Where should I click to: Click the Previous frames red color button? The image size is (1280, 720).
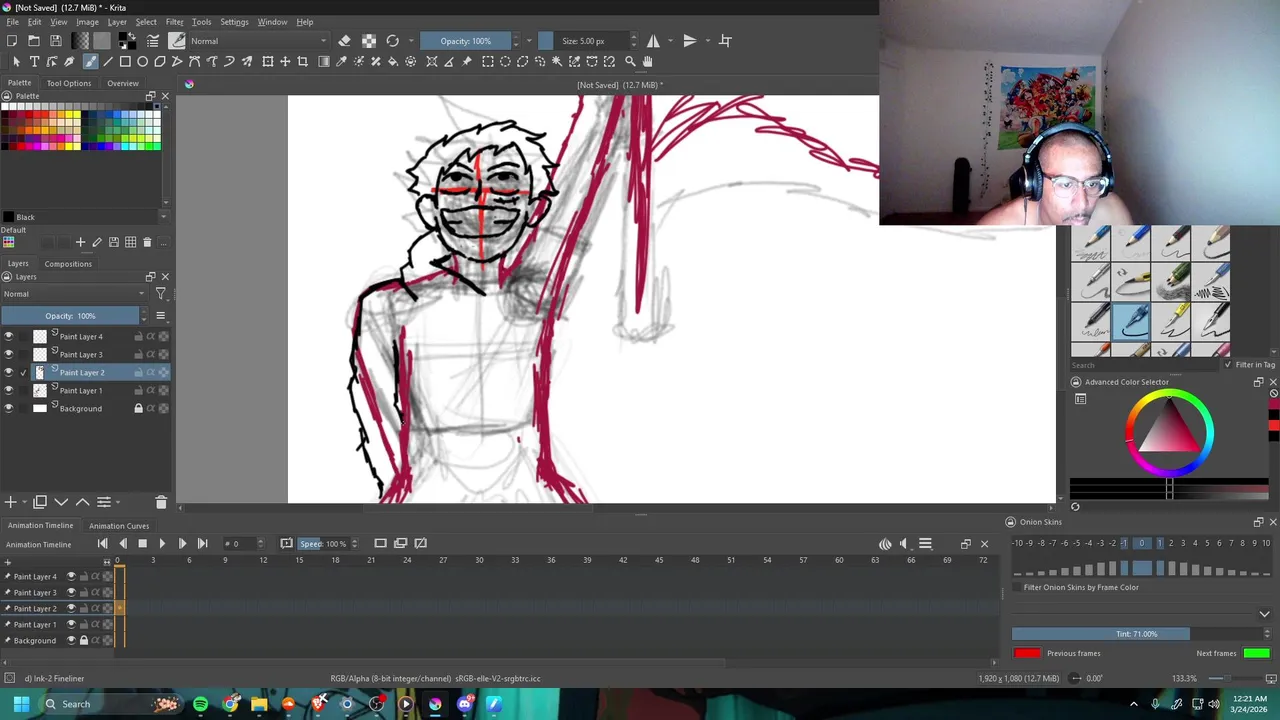(1027, 654)
